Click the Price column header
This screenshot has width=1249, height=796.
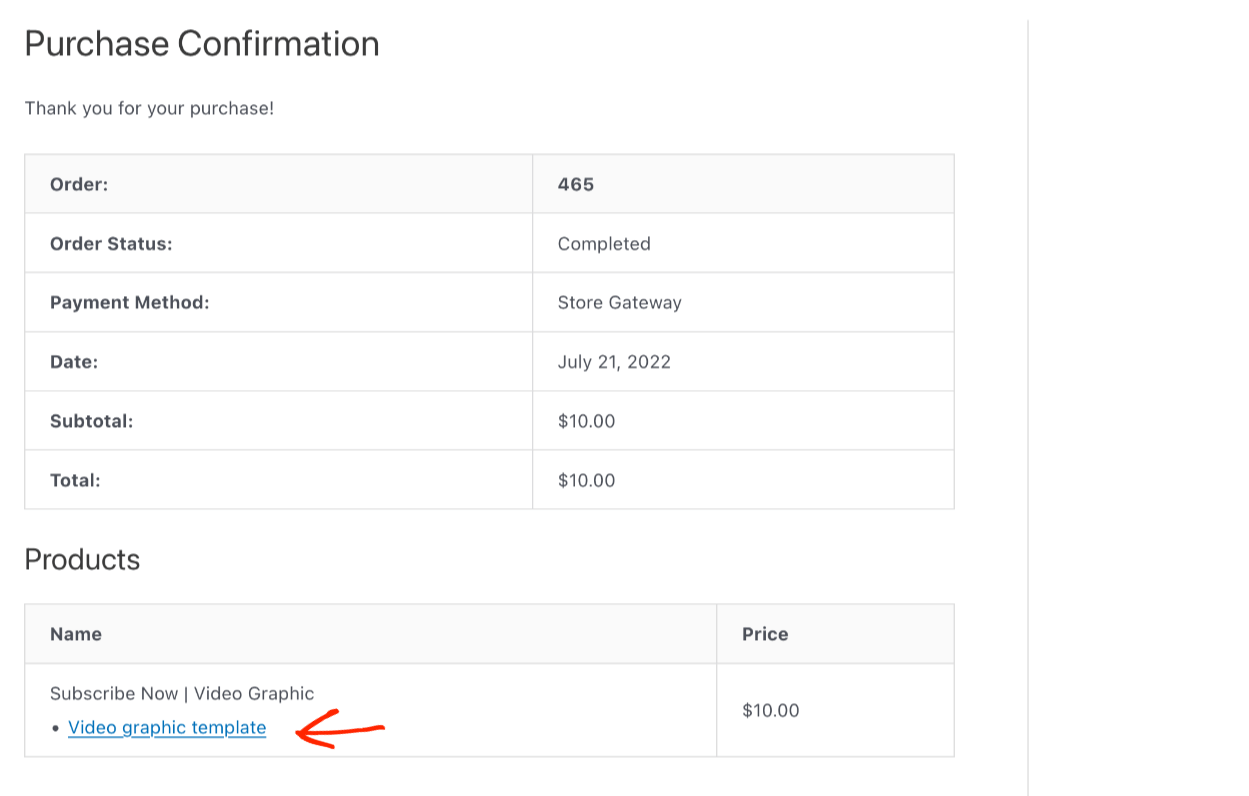[763, 633]
